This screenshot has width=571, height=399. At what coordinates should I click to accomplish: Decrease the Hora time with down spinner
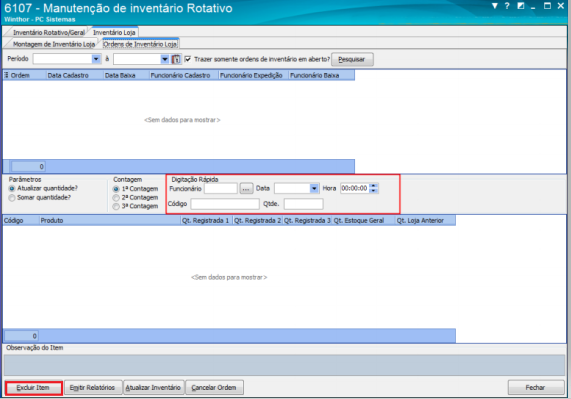[x=373, y=191]
